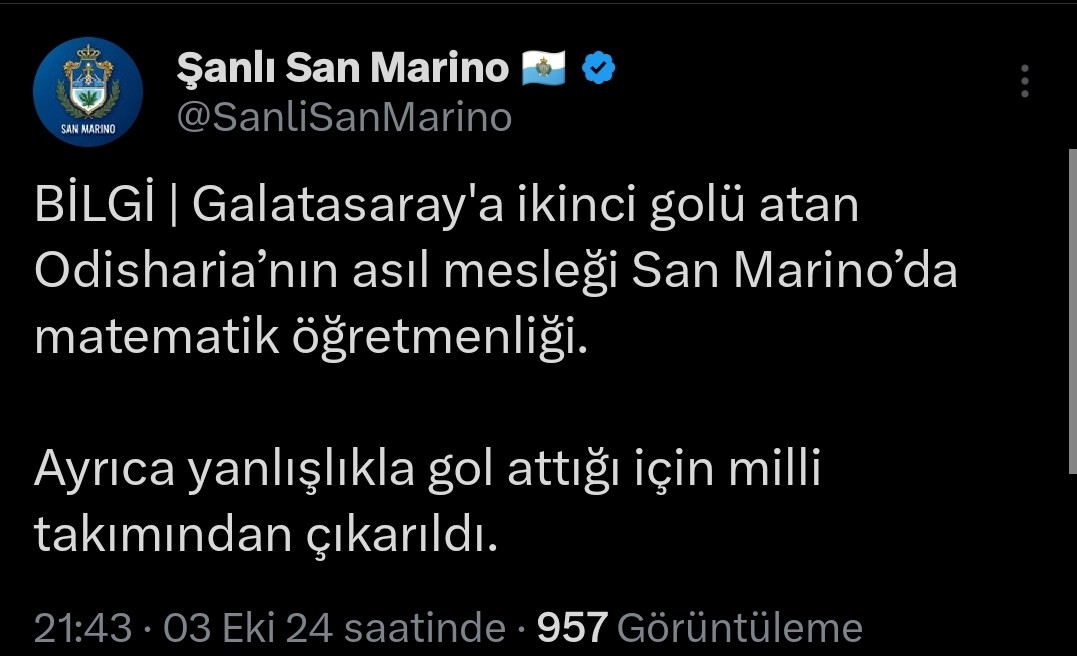
Task: Click the takımından çıkarıldı line
Action: tap(265, 535)
